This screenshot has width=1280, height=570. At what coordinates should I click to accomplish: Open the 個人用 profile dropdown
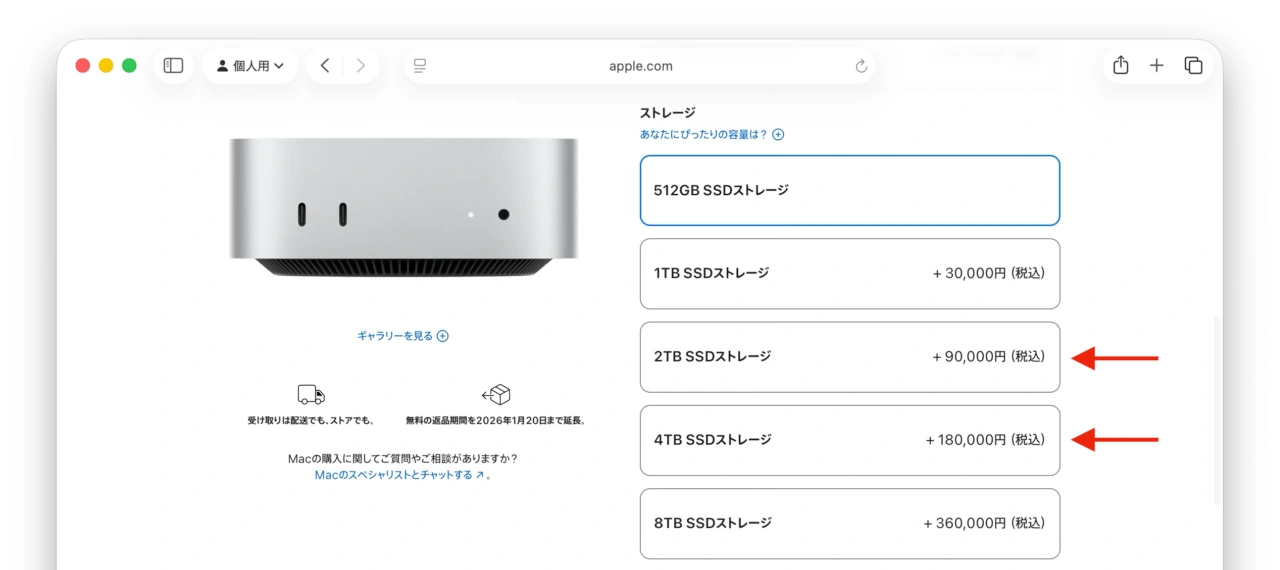click(250, 66)
